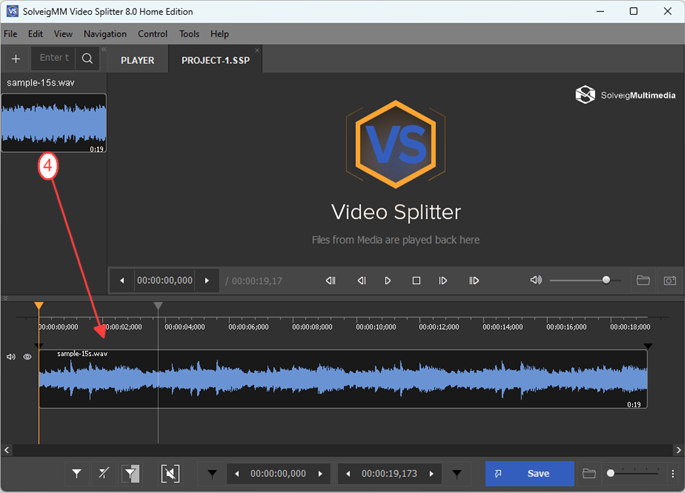Click the orange timeline cursor marker

point(39,305)
